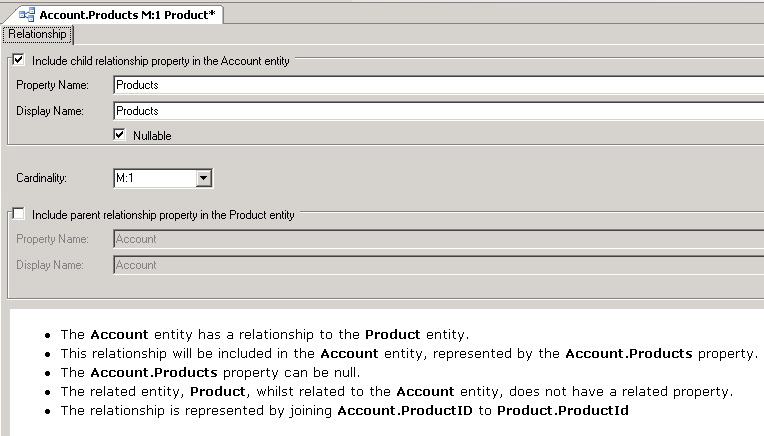Viewport: 764px width, 436px height.
Task: Click the M:1 value in the Cardinality combo box
Action: click(x=152, y=178)
